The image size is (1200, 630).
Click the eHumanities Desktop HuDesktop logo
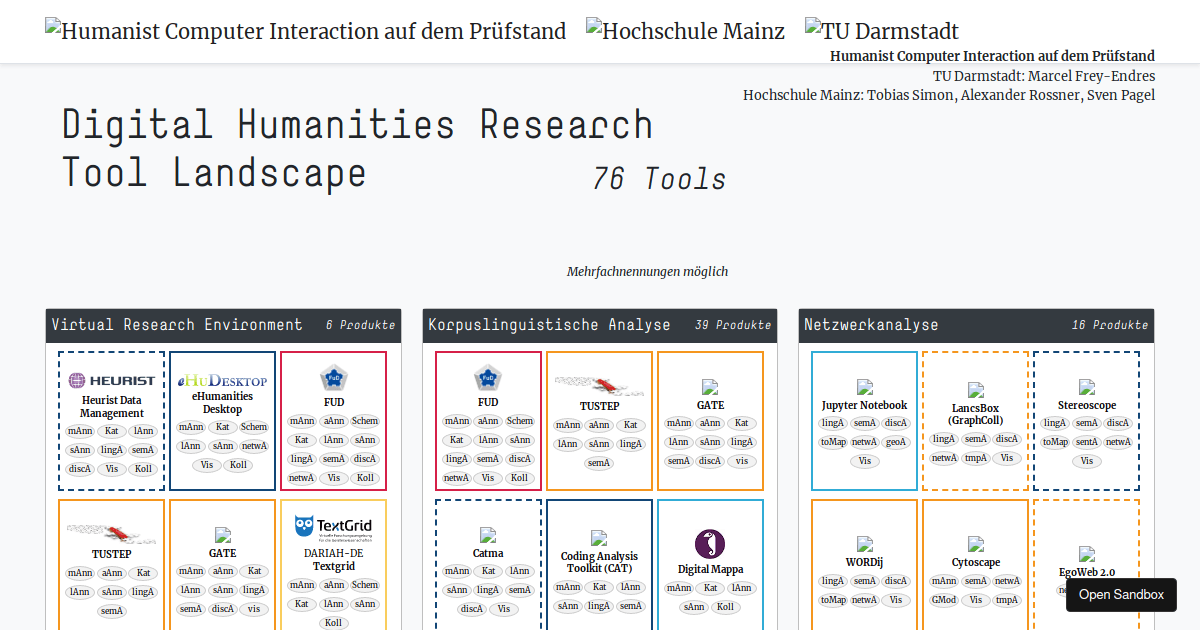pos(221,380)
